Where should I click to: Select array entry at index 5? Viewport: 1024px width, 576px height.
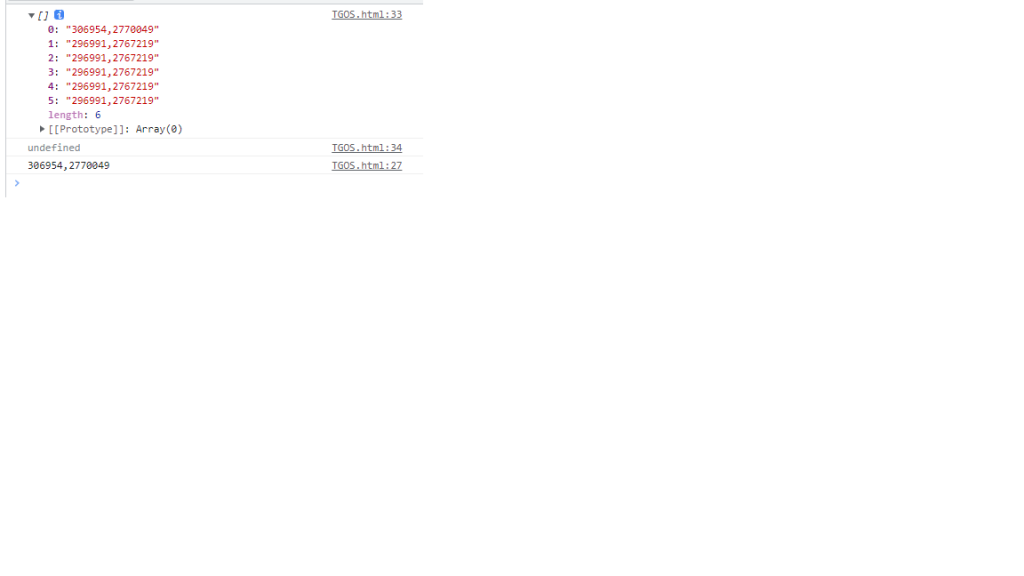click(x=103, y=101)
